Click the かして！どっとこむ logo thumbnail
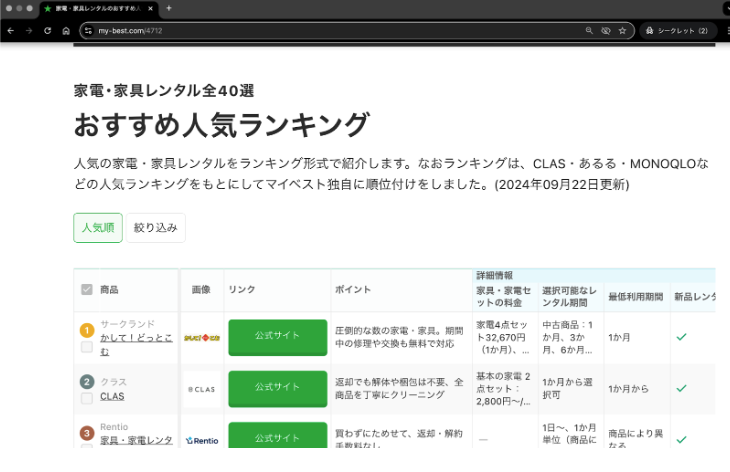 (202, 337)
